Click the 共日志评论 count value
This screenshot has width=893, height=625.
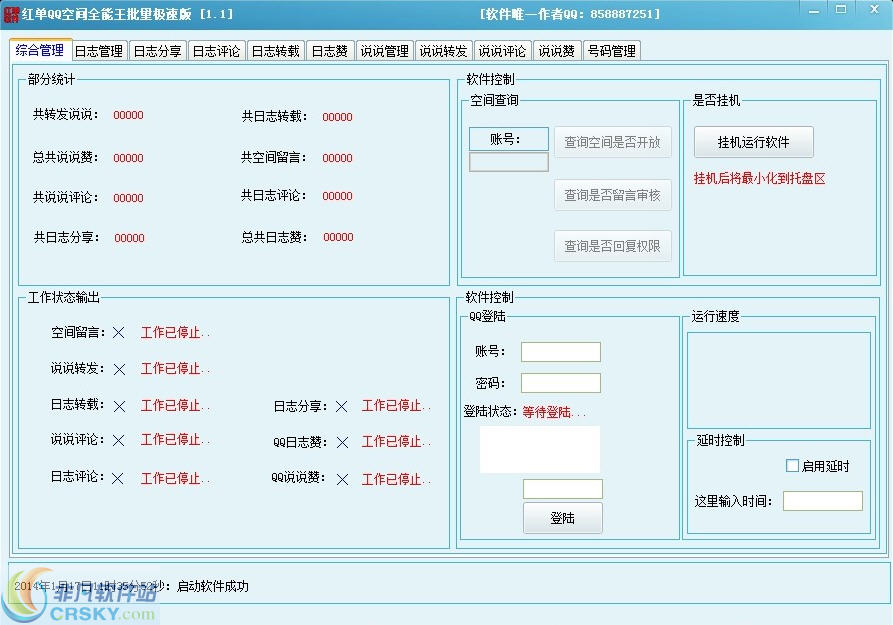point(337,196)
